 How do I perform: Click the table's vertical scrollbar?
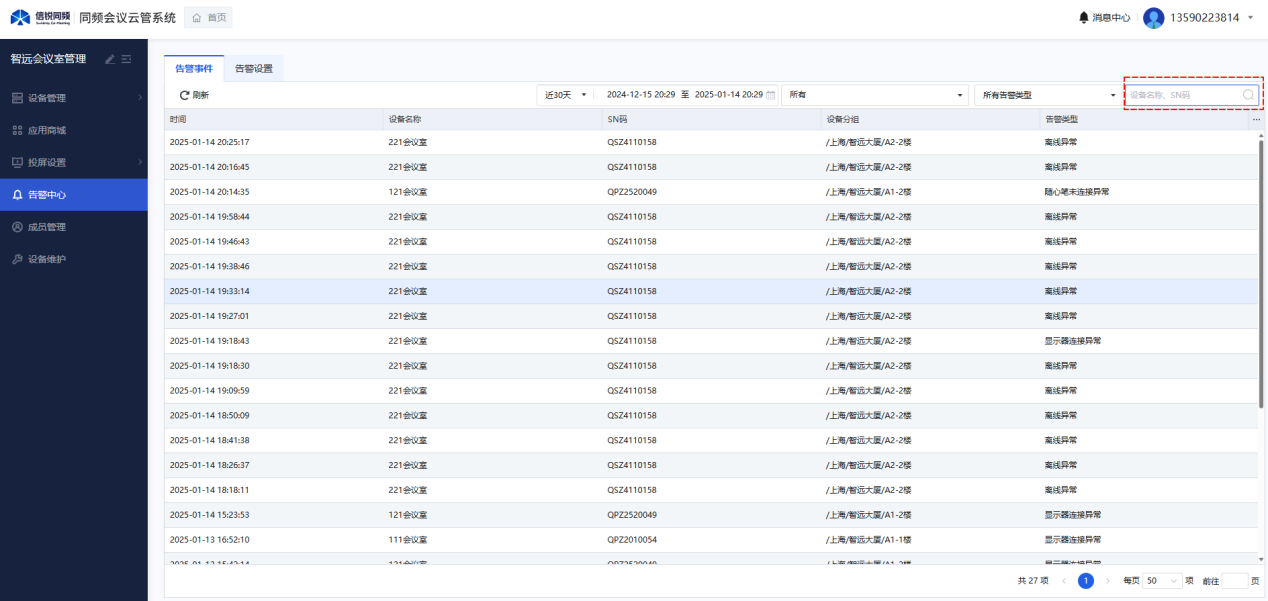pyautogui.click(x=1261, y=270)
